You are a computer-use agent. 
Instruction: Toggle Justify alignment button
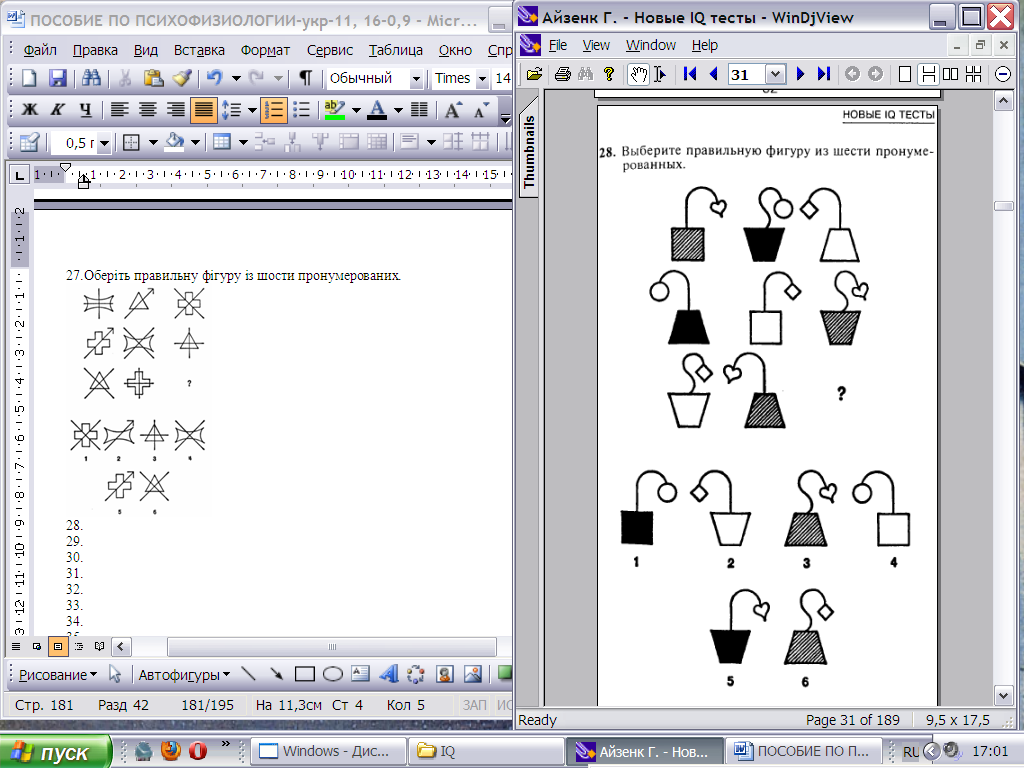pyautogui.click(x=204, y=110)
